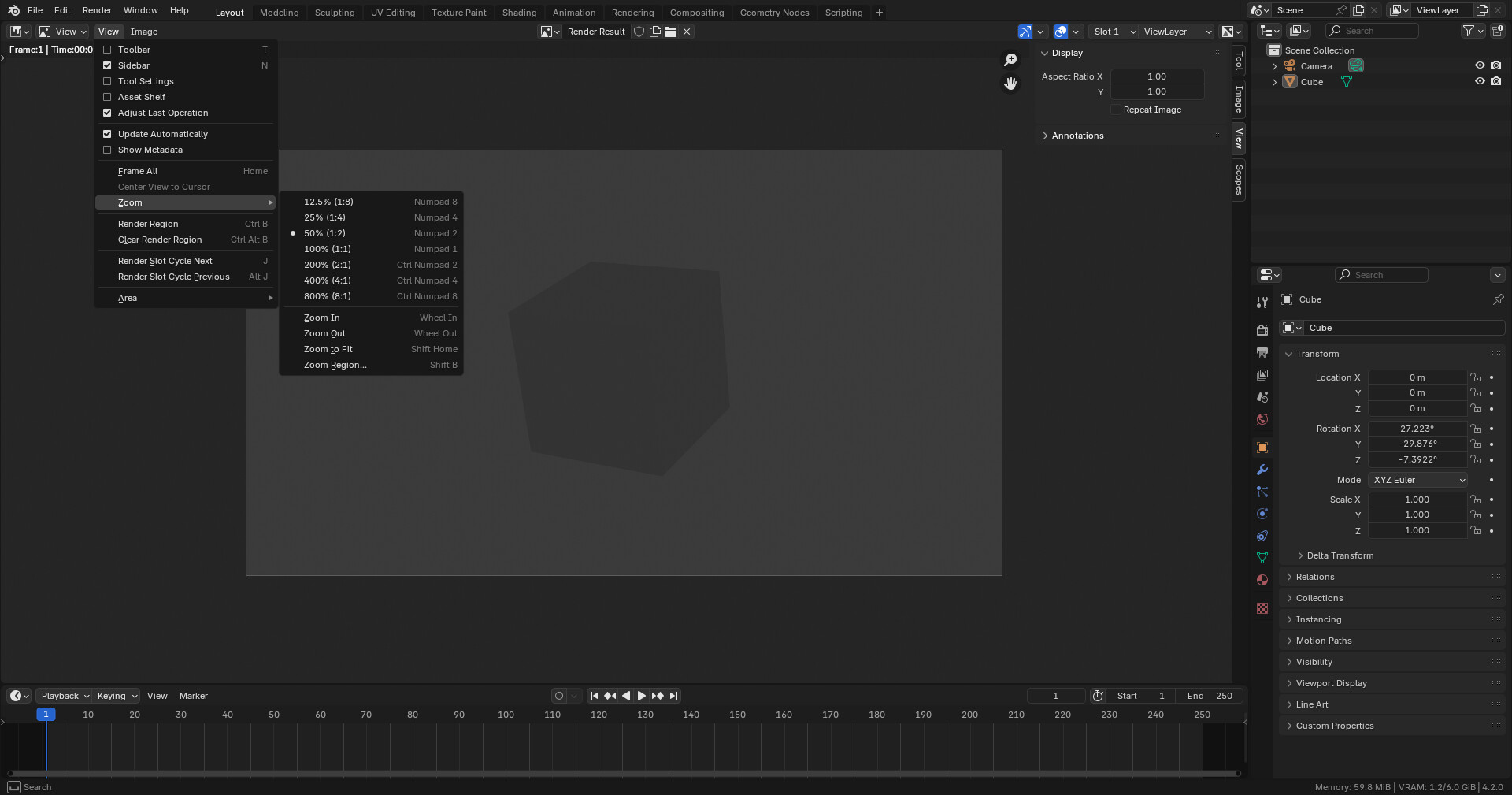Jump to the timeline end frame button
Image resolution: width=1512 pixels, height=795 pixels.
tap(673, 696)
